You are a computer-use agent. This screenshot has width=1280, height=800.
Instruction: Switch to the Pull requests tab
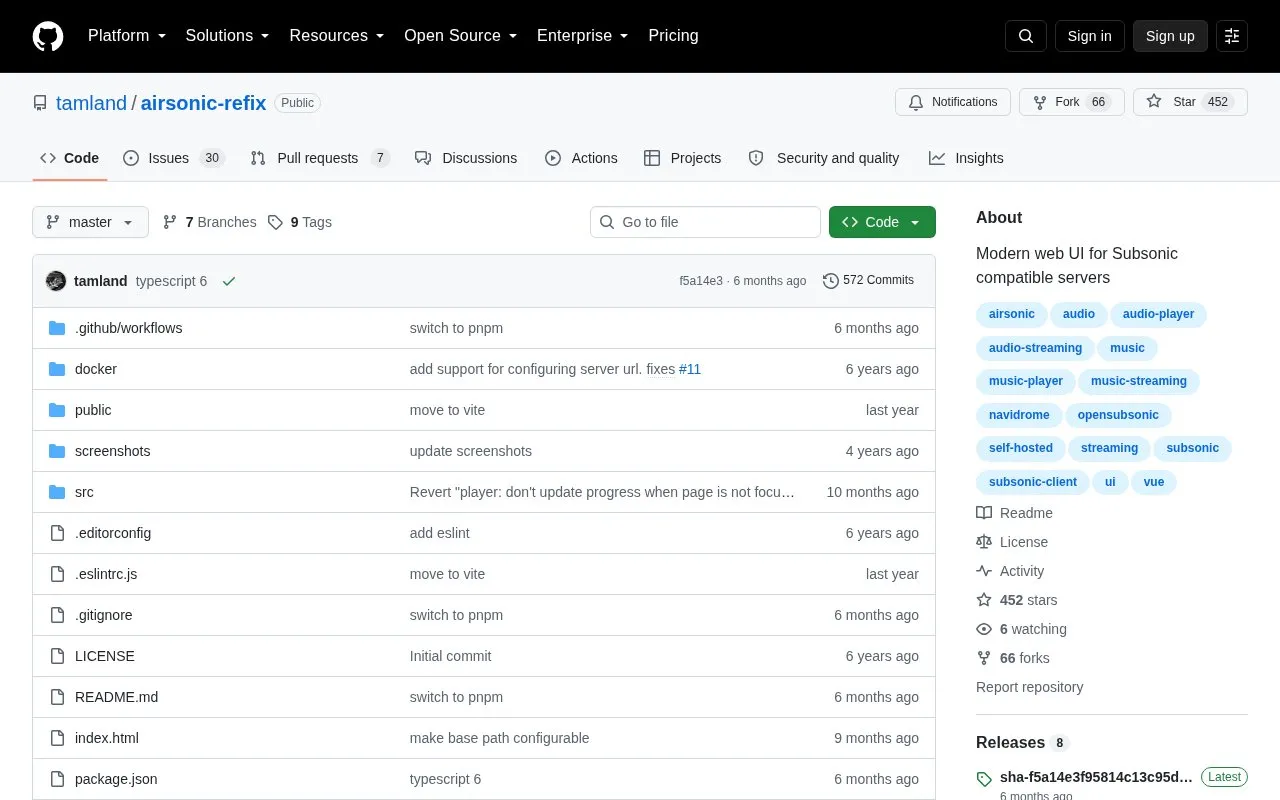[320, 158]
